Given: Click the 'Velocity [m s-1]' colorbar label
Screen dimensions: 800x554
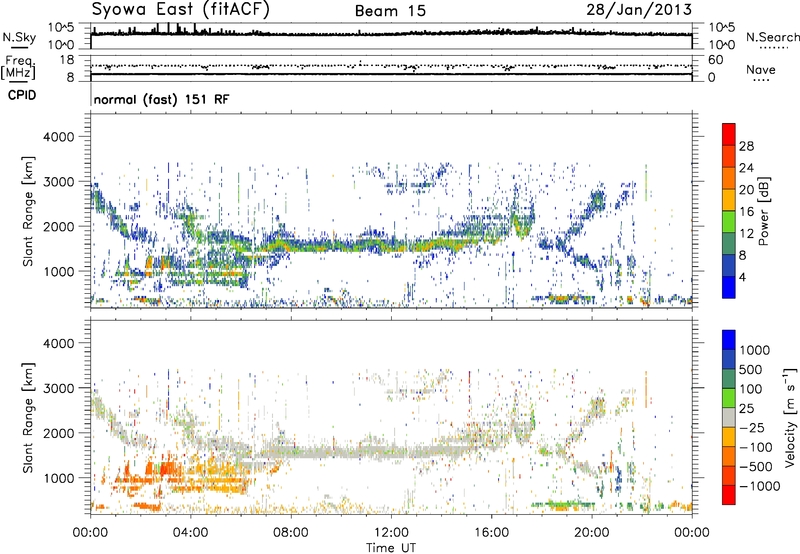Looking at the screenshot, I should tap(790, 417).
